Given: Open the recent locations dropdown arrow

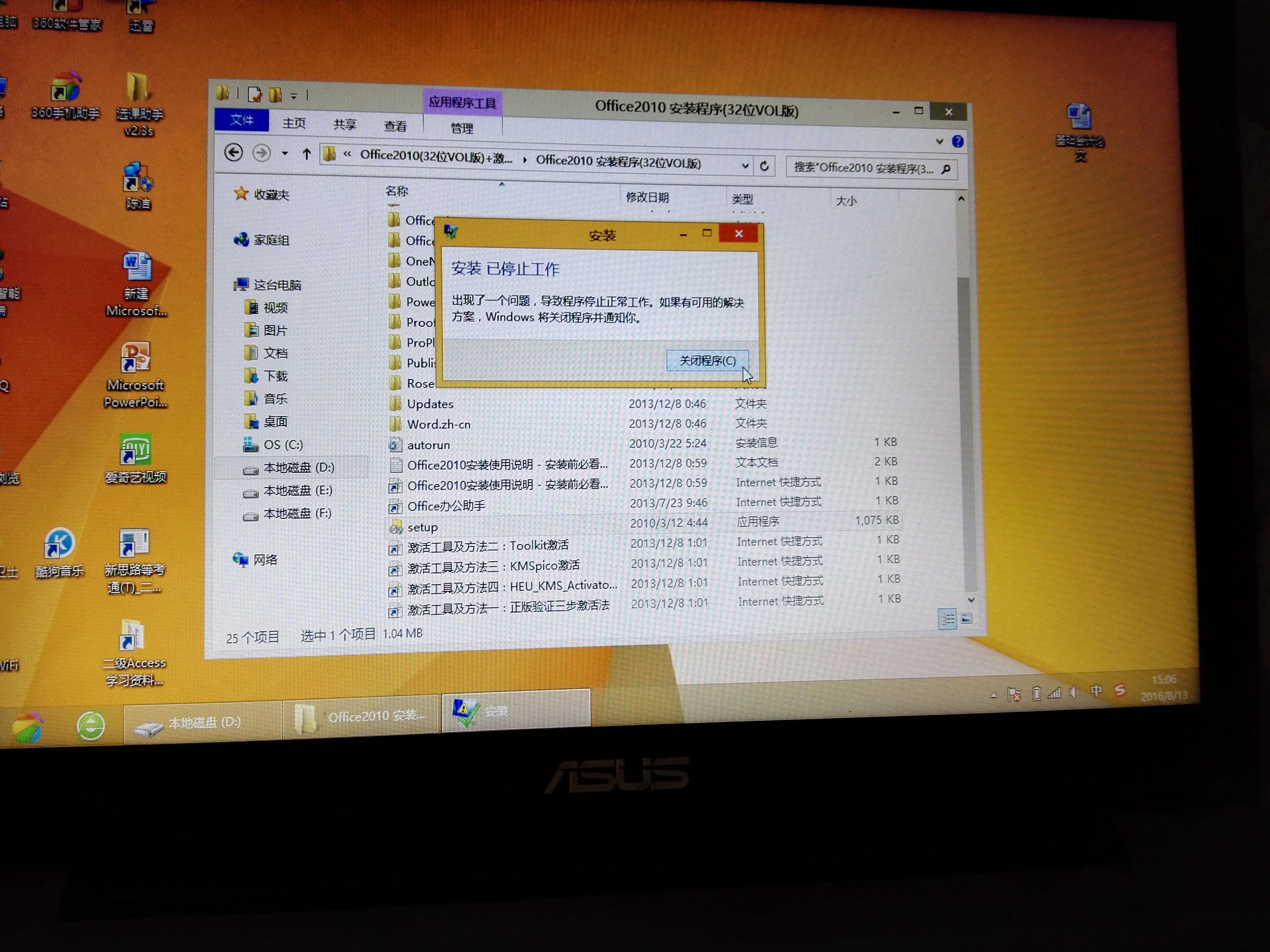Looking at the screenshot, I should 285,154.
